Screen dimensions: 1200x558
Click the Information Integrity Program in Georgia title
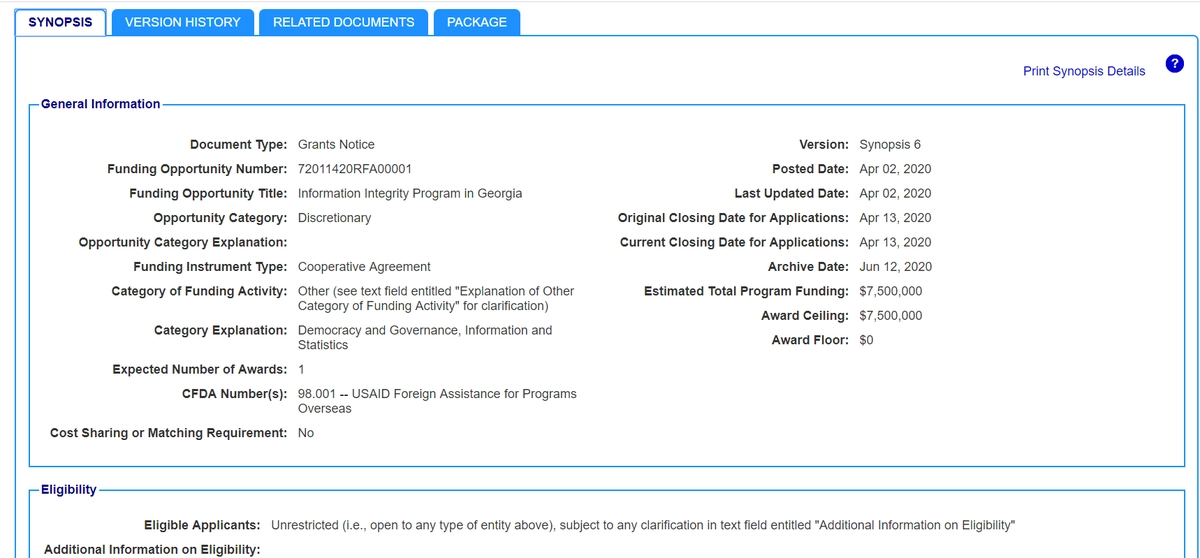pos(410,193)
